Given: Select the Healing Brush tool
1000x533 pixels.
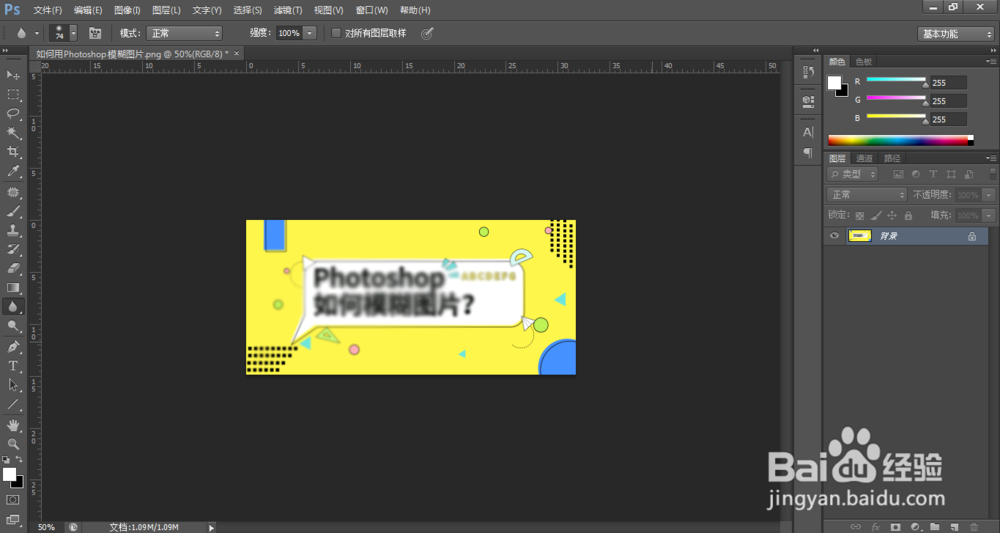Looking at the screenshot, I should click(x=13, y=192).
